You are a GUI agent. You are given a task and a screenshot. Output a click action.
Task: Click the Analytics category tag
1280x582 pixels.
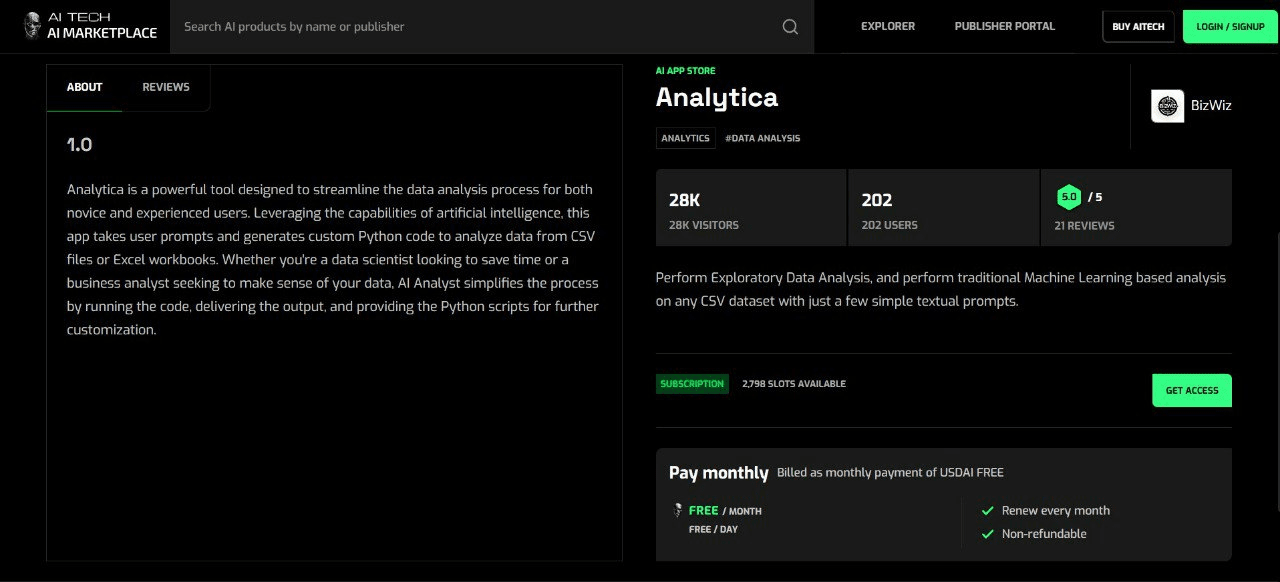pyautogui.click(x=685, y=138)
